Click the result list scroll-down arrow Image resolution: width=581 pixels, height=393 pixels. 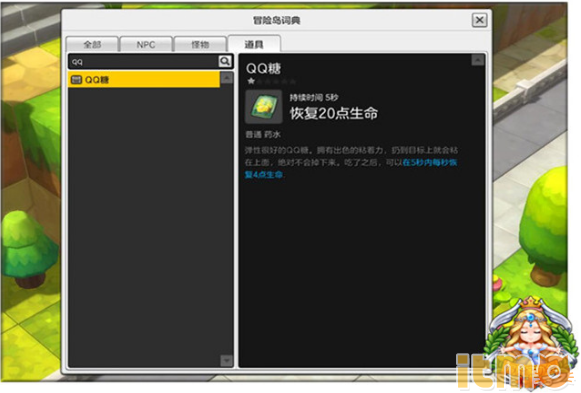point(226,360)
